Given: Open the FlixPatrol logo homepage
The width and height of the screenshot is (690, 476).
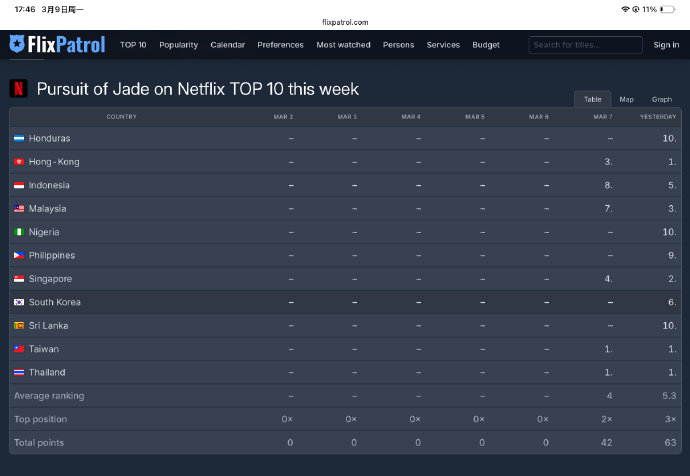Looking at the screenshot, I should [x=57, y=44].
